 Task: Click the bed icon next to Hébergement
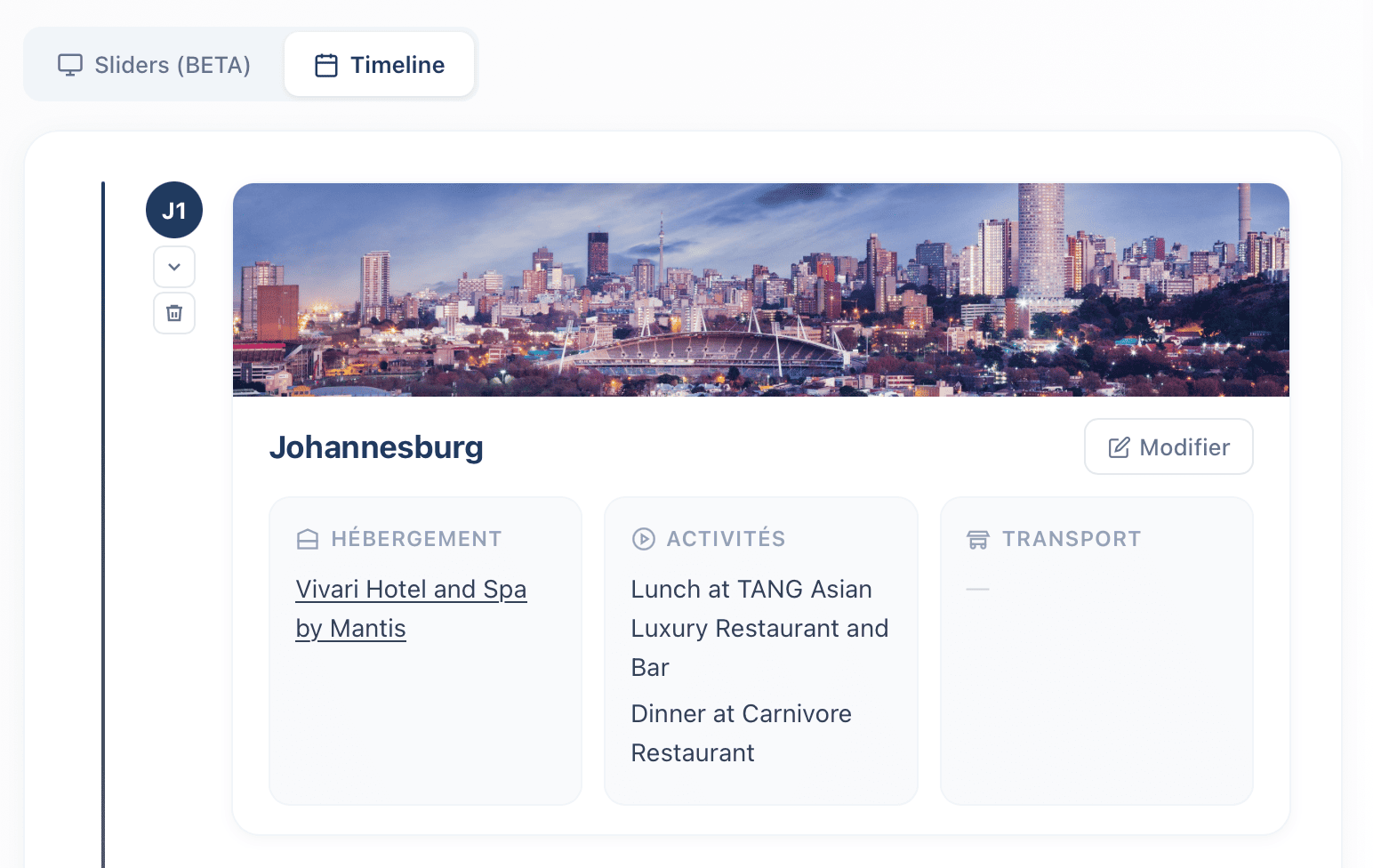coord(308,539)
